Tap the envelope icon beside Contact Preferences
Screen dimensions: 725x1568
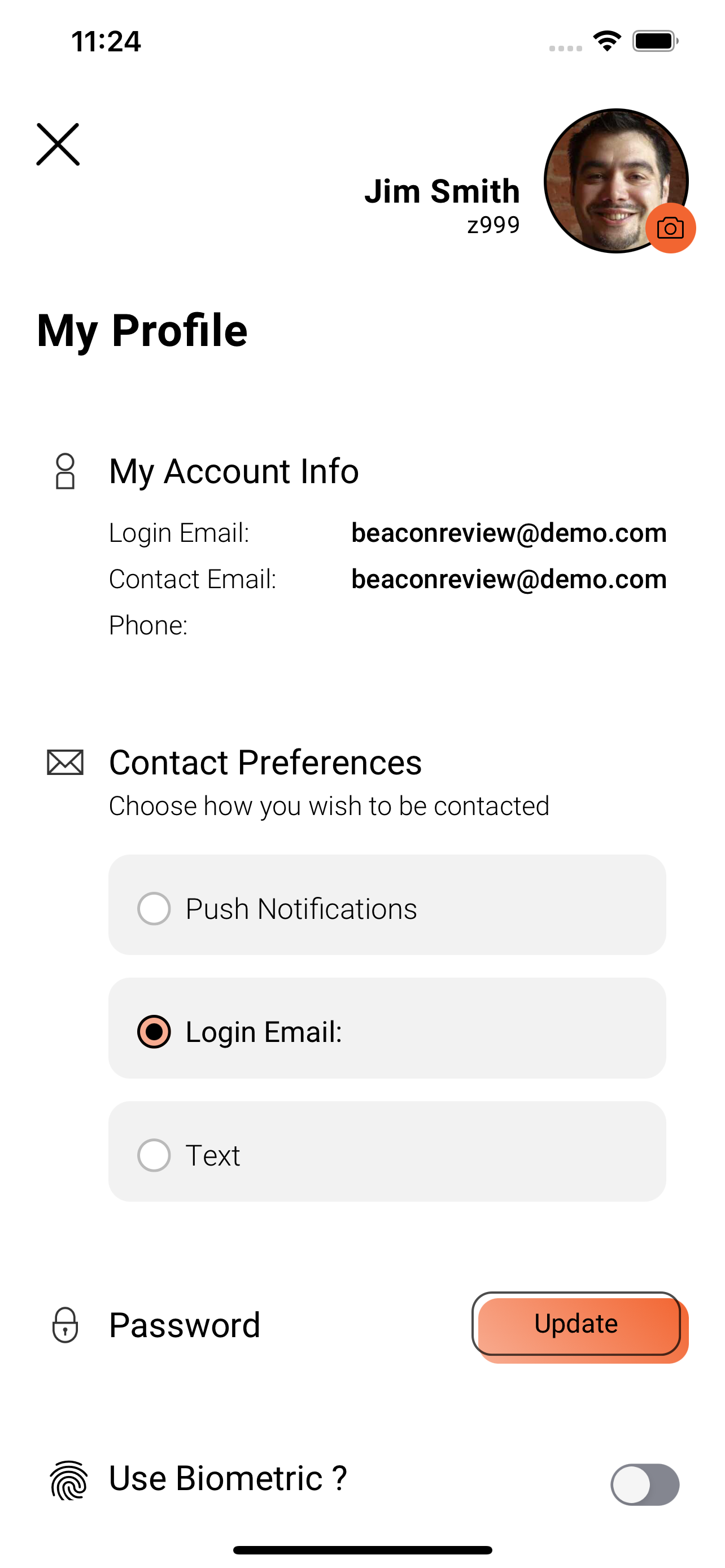pyautogui.click(x=65, y=762)
